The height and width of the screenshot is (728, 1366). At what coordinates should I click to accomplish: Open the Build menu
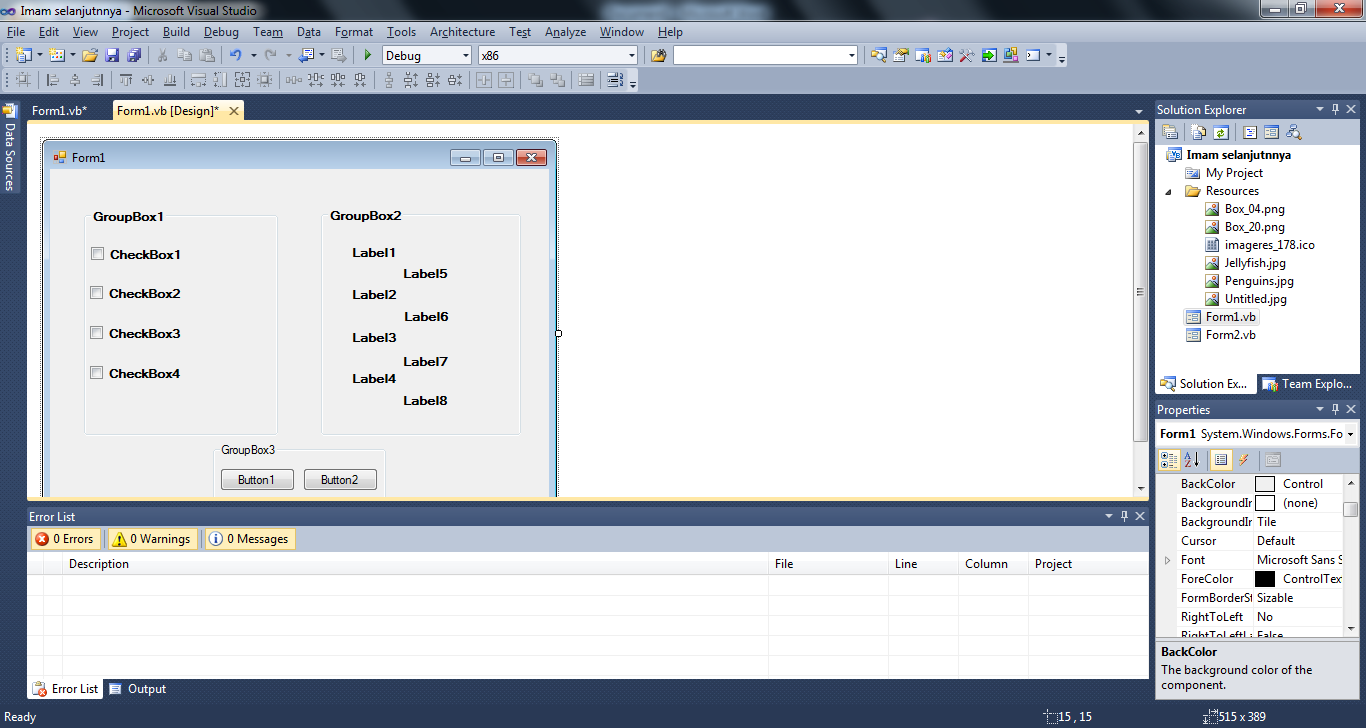point(176,32)
